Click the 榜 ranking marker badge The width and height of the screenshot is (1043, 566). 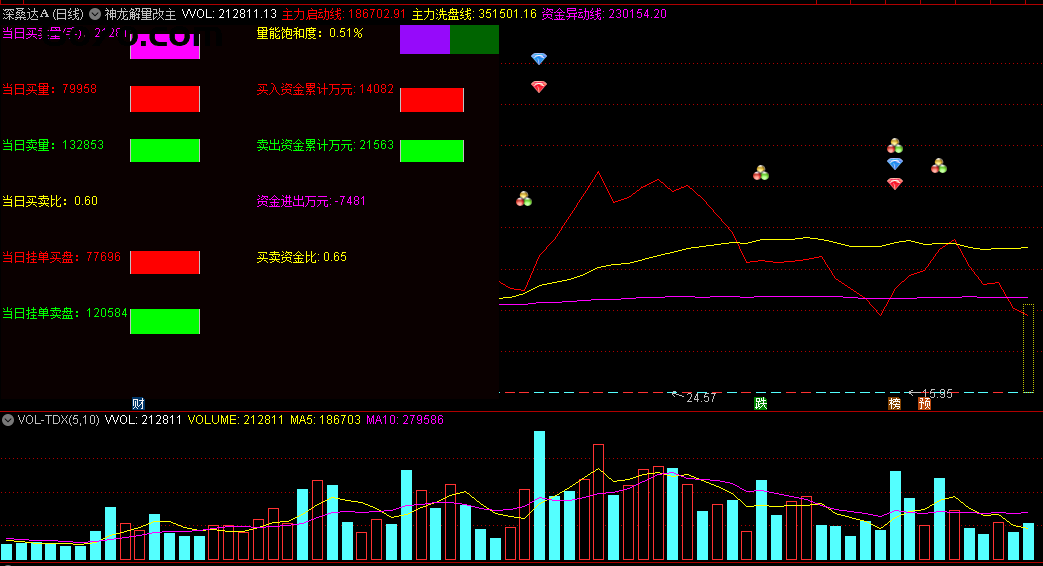[x=895, y=404]
